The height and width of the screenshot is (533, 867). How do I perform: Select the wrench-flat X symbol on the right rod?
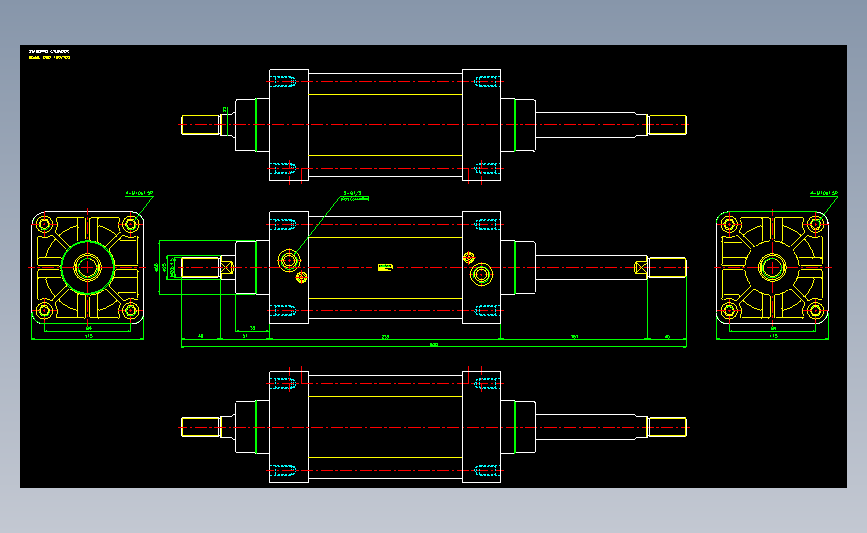tap(641, 268)
